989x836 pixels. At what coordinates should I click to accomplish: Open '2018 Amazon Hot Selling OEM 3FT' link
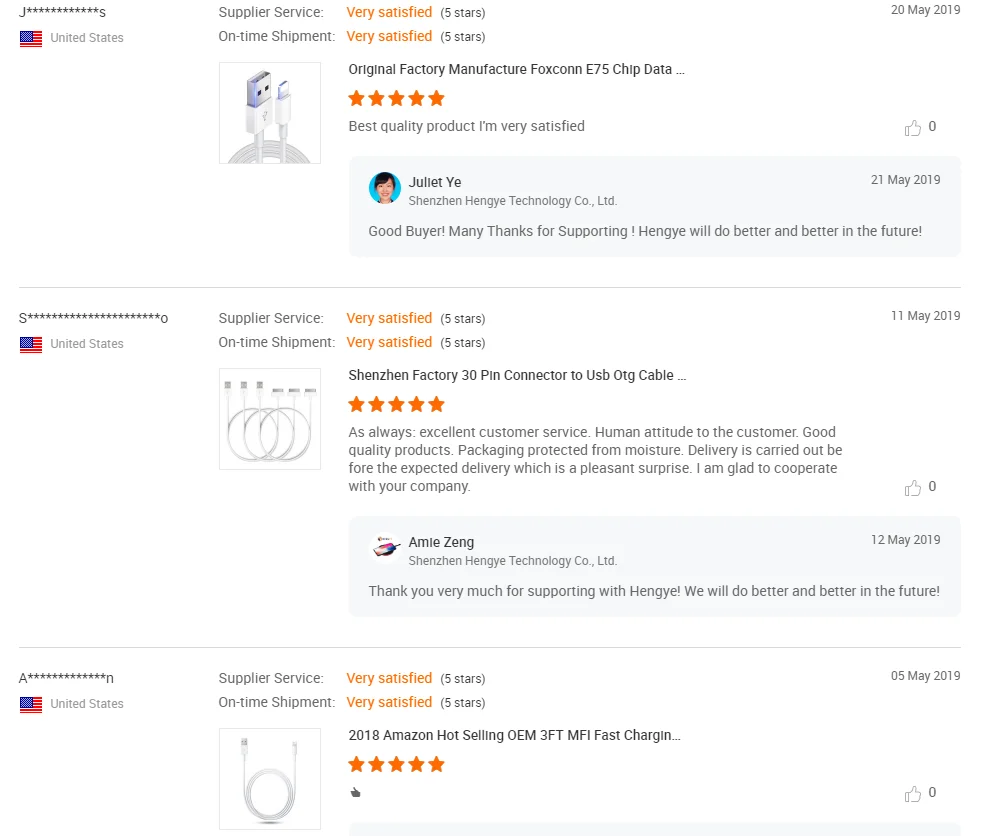(514, 736)
